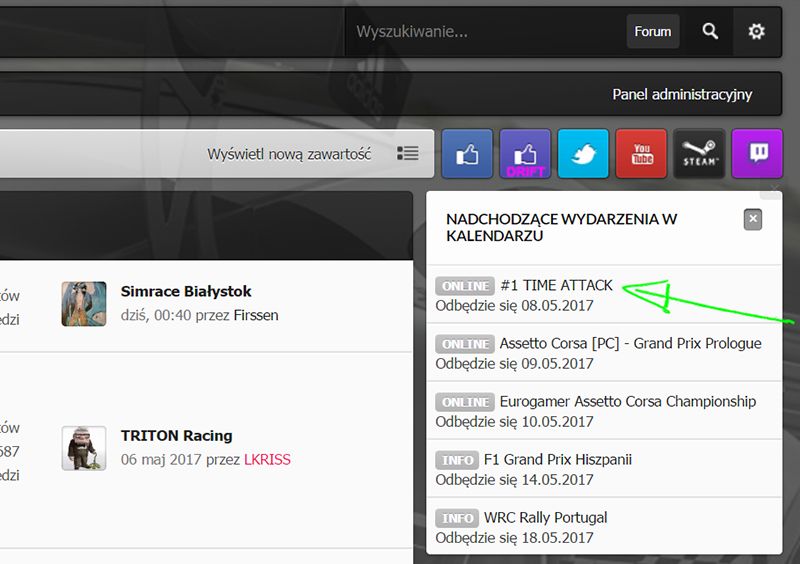Open user profile LKRISS
This screenshot has width=800, height=564.
click(267, 460)
